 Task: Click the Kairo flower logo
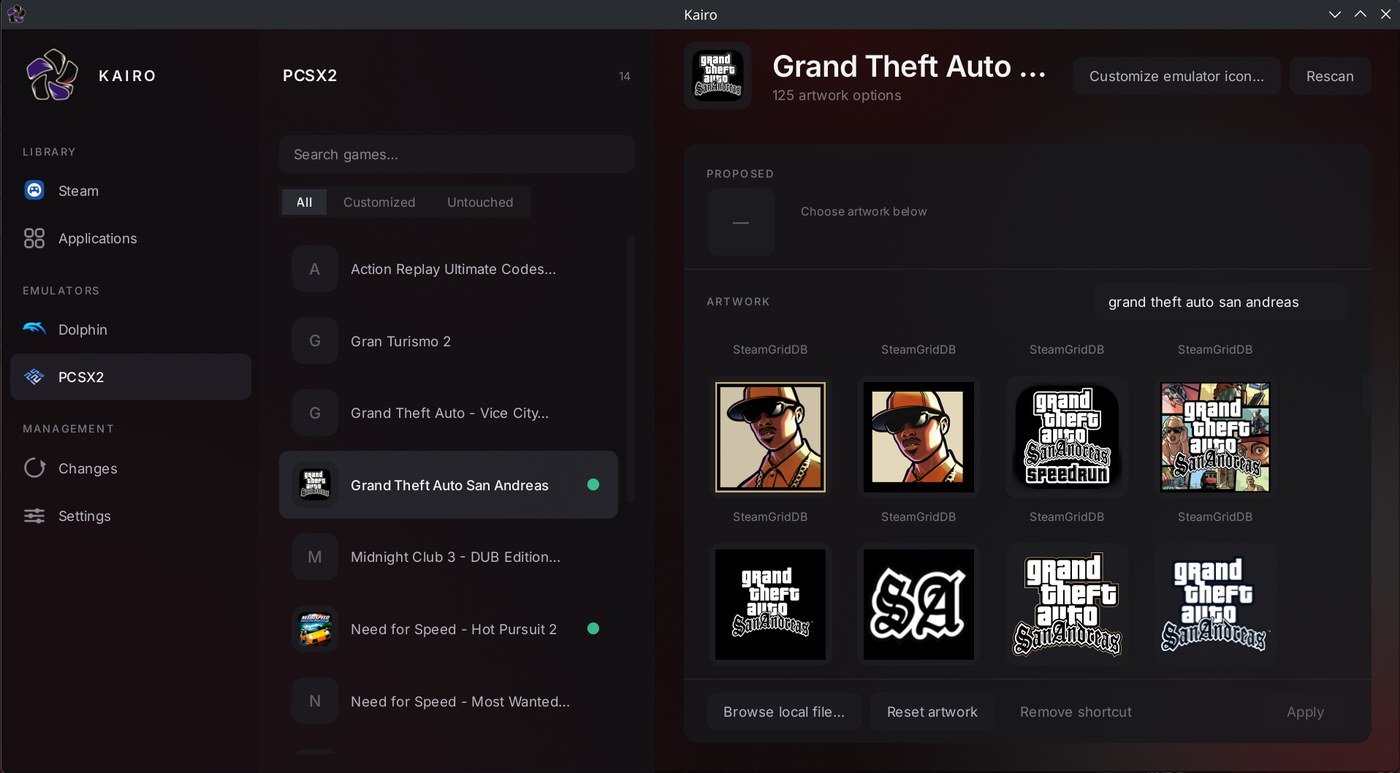click(x=52, y=76)
